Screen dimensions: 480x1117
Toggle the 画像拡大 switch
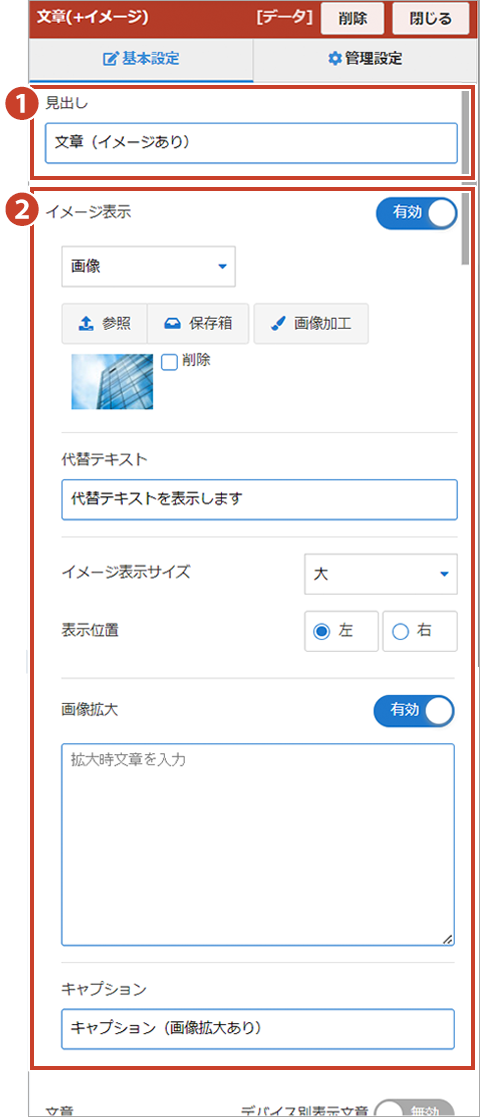[414, 711]
